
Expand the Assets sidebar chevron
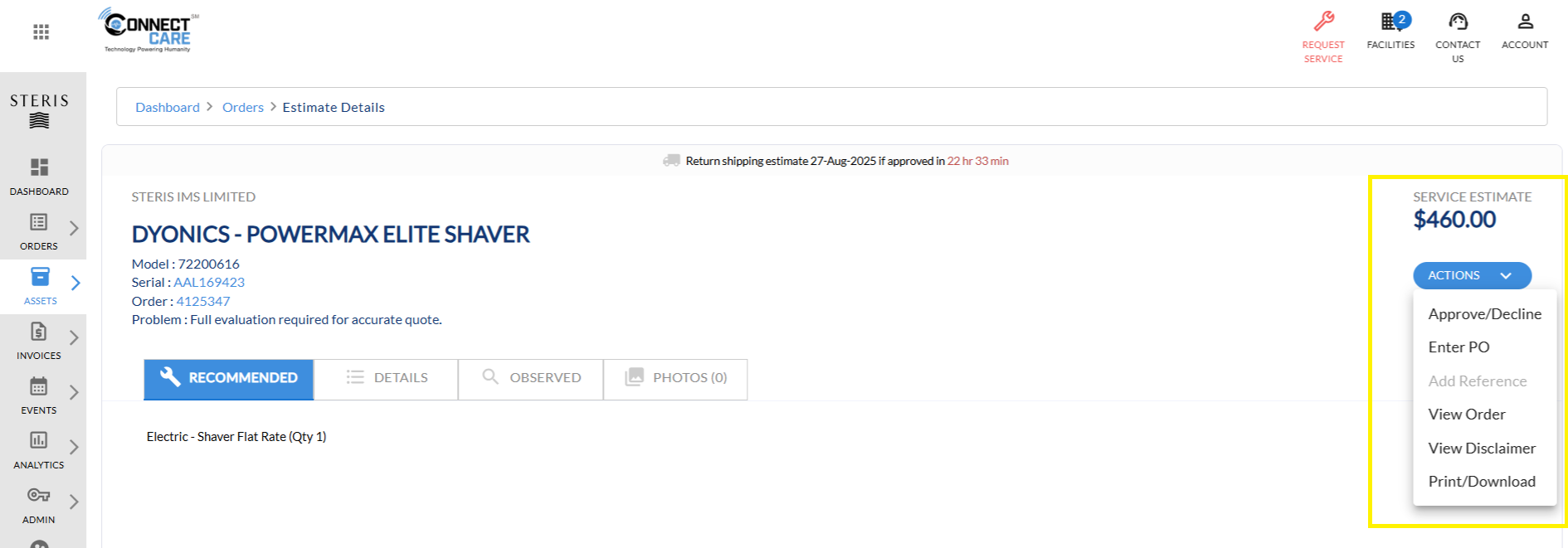(75, 283)
